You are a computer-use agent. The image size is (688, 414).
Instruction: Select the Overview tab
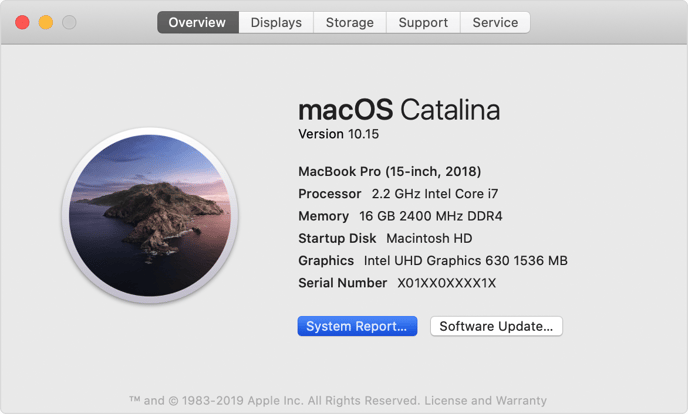[x=198, y=22]
